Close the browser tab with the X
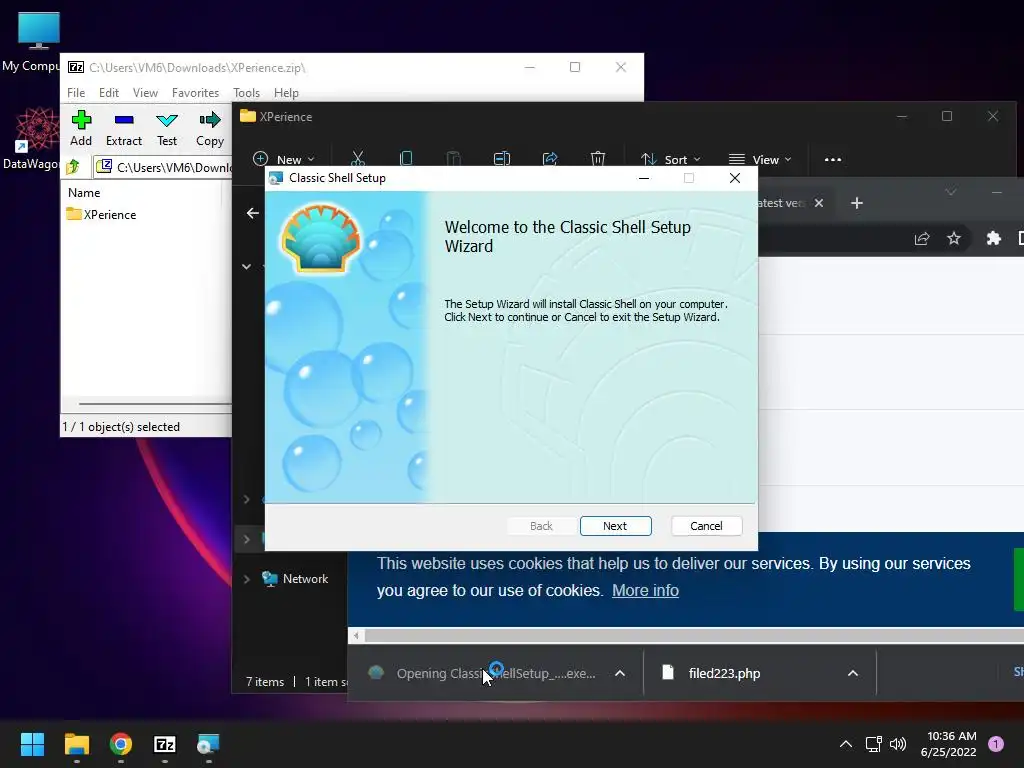The height and width of the screenshot is (768, 1024). tap(819, 203)
